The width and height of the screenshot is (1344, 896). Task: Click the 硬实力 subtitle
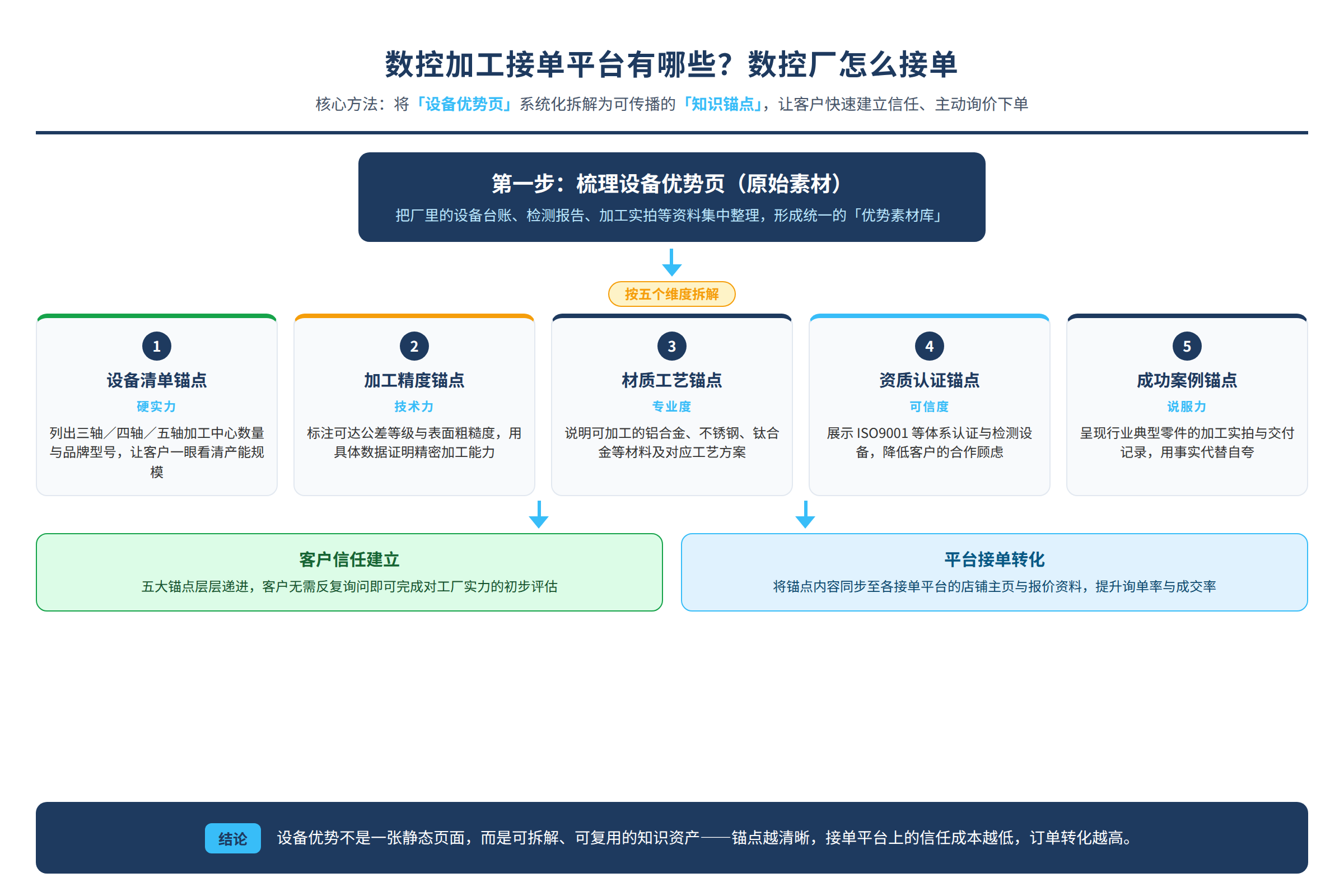point(157,407)
